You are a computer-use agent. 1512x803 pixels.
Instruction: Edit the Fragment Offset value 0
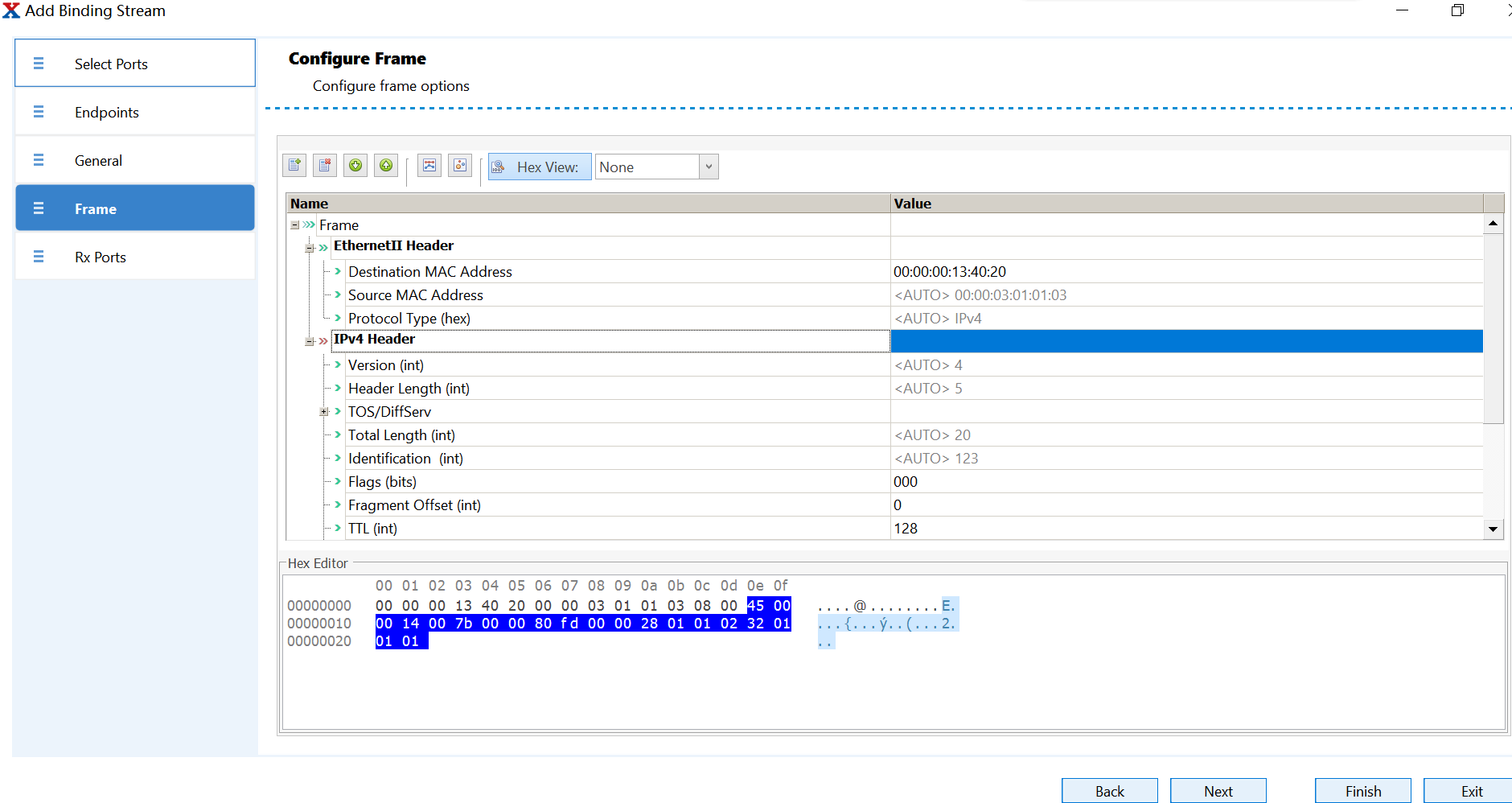(1186, 505)
